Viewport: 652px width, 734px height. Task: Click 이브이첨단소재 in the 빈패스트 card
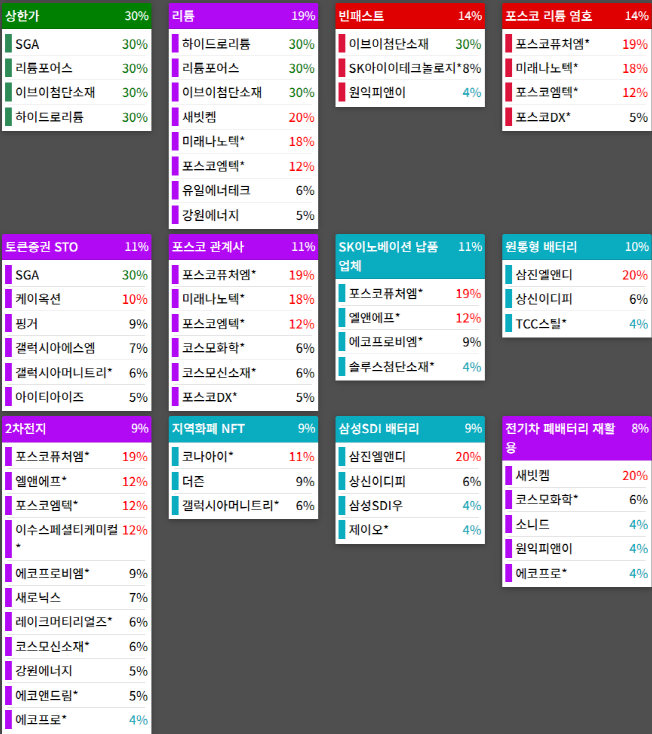tap(410, 44)
